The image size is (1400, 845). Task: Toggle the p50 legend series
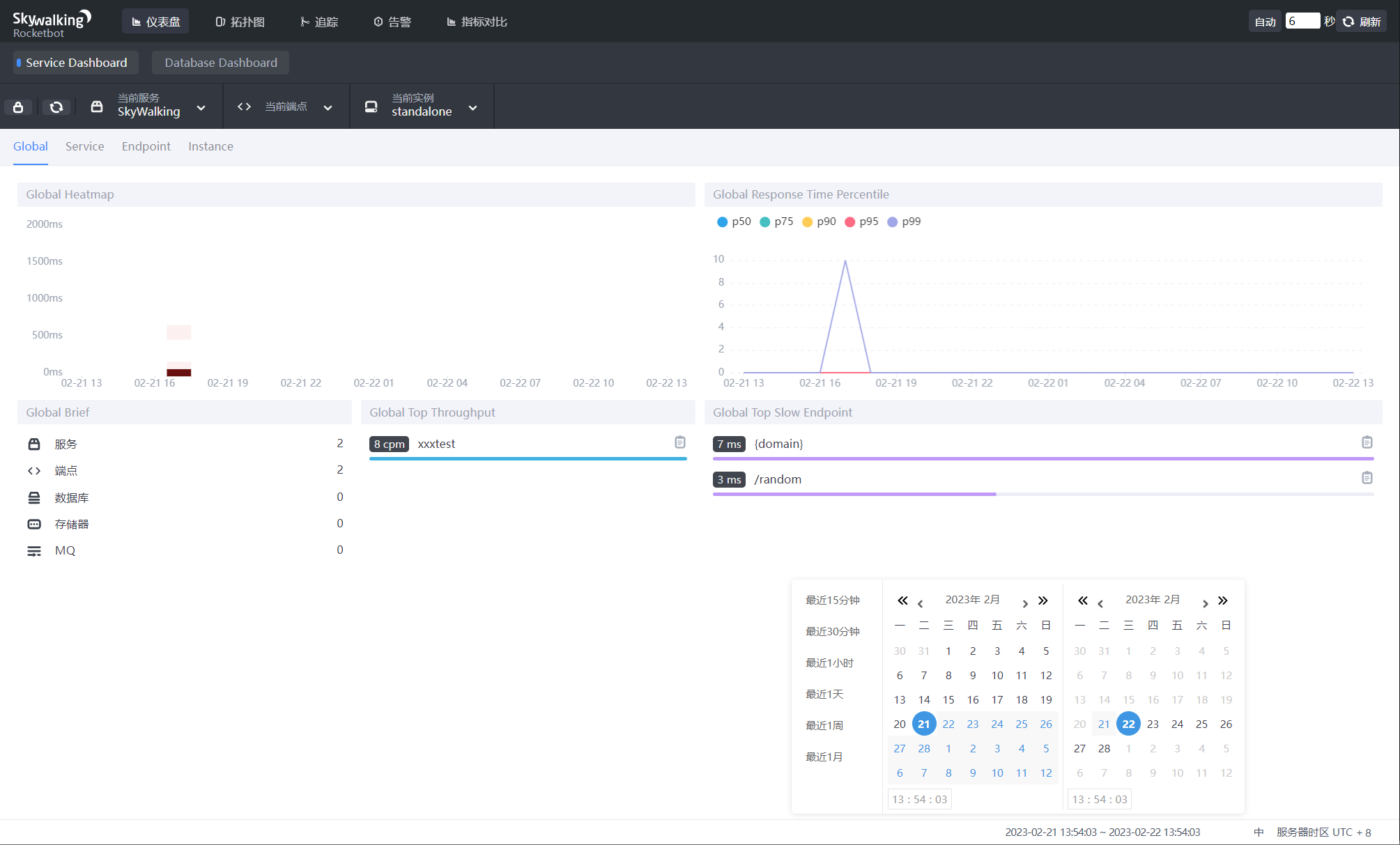pos(734,222)
